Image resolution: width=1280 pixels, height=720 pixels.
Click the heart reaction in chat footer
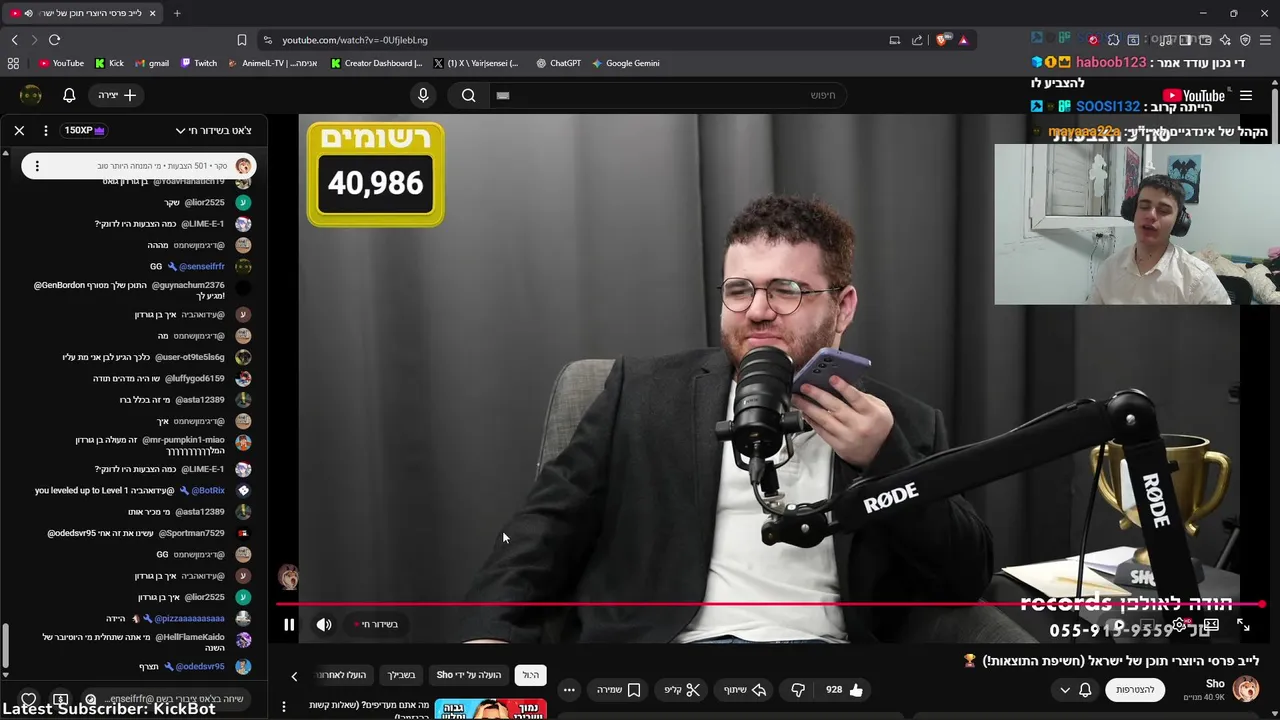(x=29, y=700)
